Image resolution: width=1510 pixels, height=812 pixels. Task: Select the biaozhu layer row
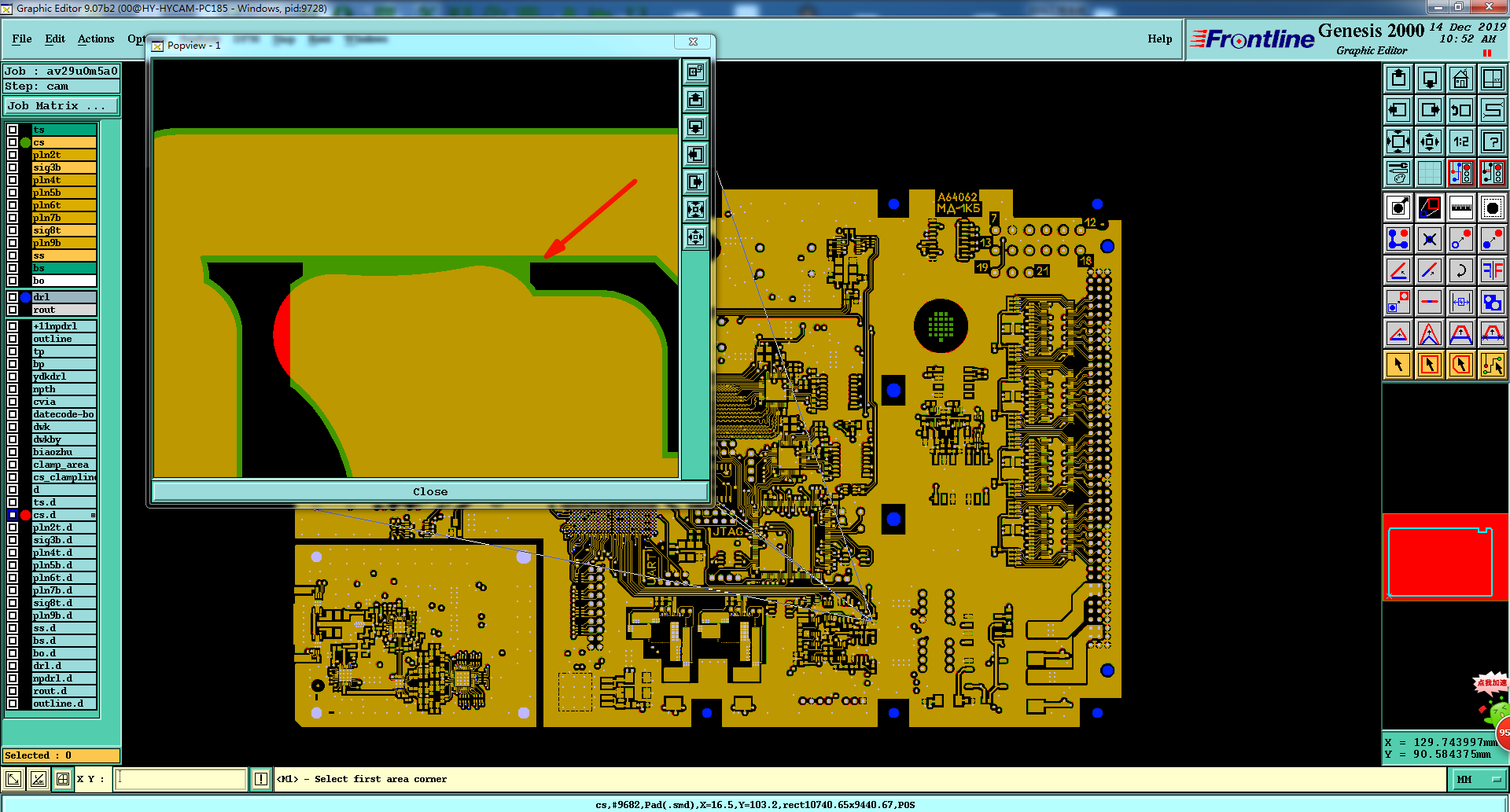tap(64, 452)
